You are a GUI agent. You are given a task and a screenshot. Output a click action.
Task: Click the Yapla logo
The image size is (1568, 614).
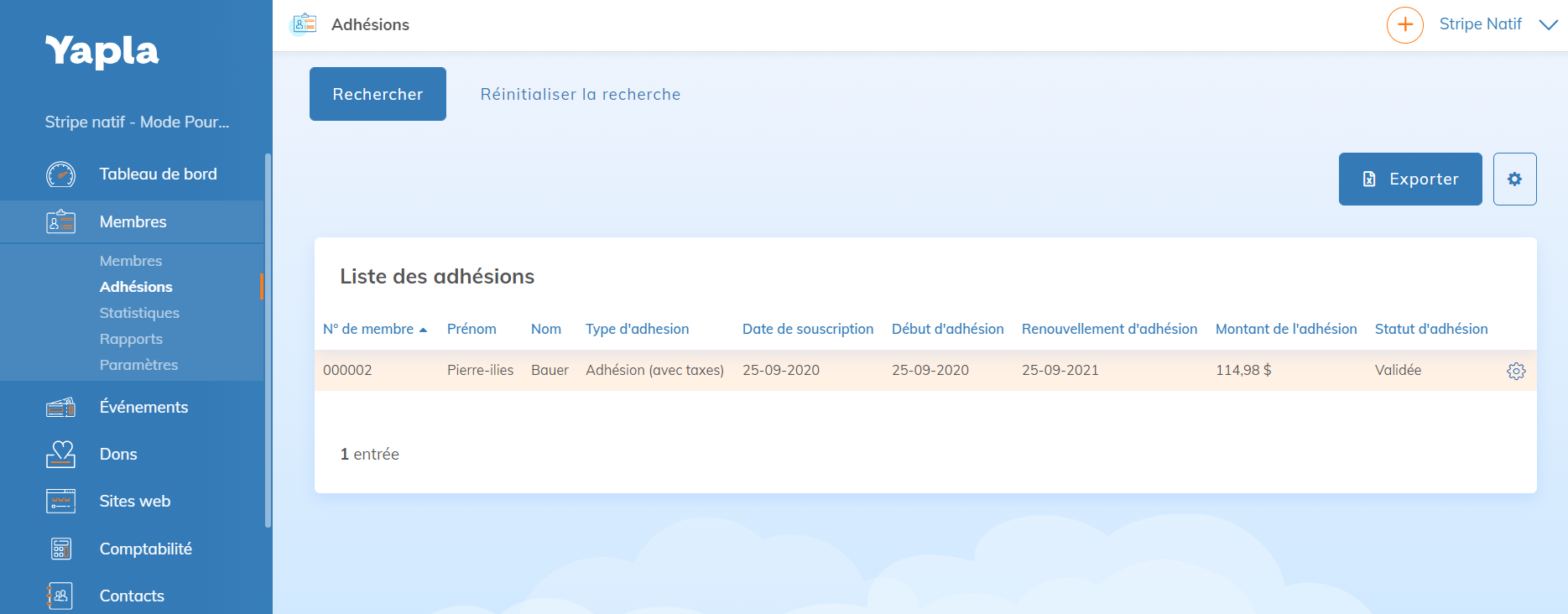click(102, 51)
